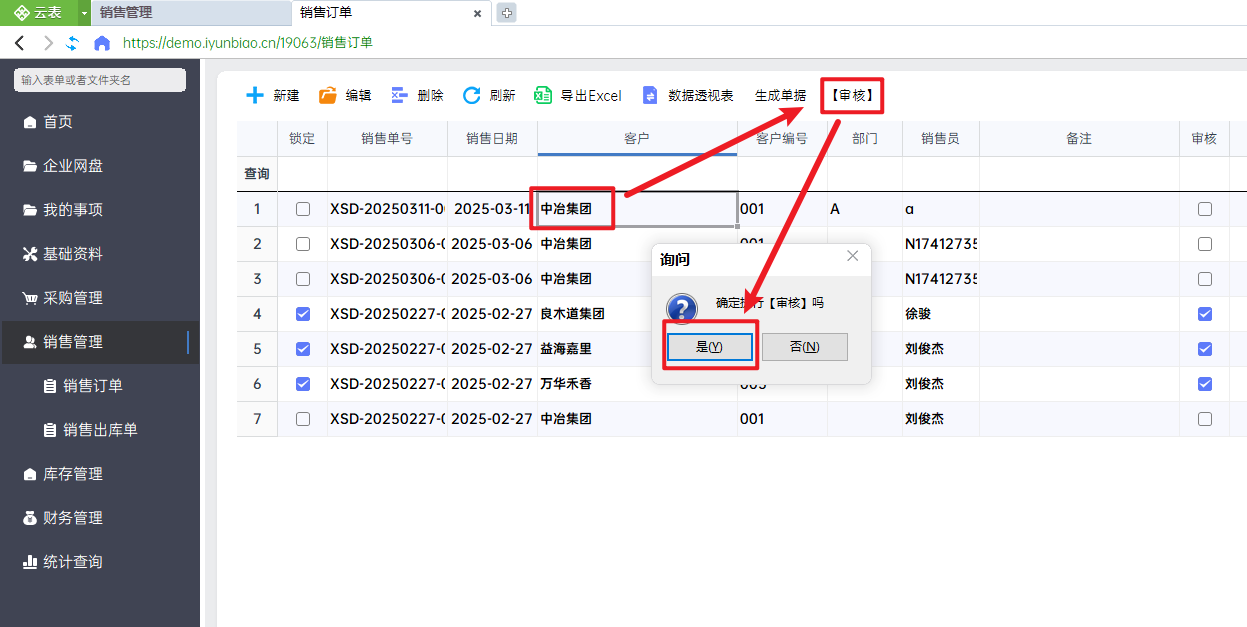Image resolution: width=1247 pixels, height=627 pixels.
Task: Toggle 锁定 checkbox in row 1
Action: coord(303,209)
